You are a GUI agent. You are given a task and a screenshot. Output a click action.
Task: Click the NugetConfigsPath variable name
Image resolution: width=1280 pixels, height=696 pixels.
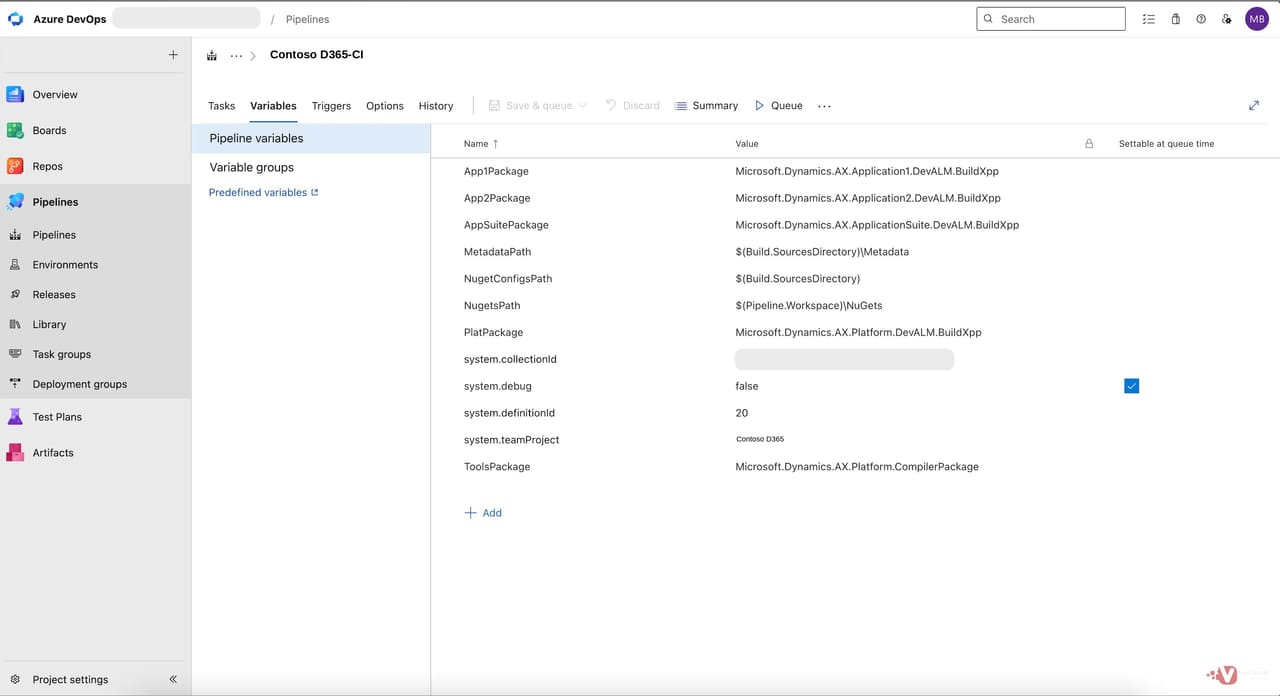508,279
